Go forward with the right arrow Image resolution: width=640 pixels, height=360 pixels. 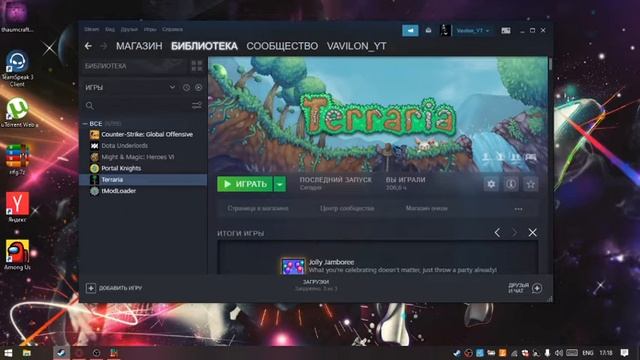[x=104, y=46]
